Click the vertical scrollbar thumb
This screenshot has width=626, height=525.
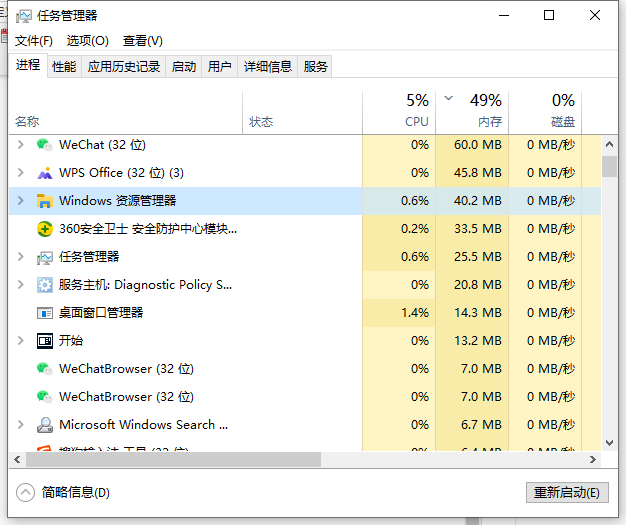pyautogui.click(x=609, y=166)
